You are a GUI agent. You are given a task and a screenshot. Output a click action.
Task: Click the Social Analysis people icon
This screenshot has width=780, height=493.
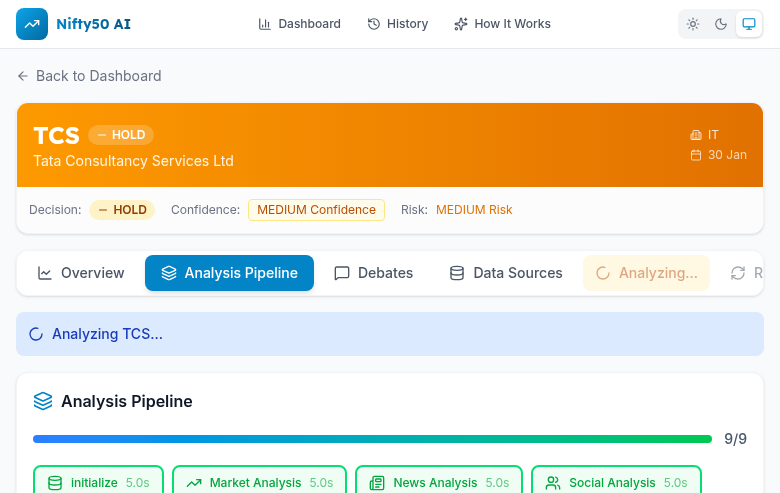tap(553, 483)
